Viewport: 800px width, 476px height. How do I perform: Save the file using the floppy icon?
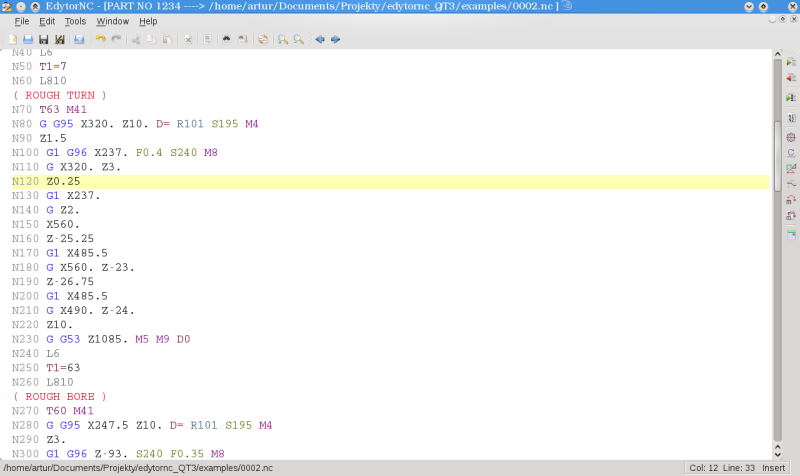pos(44,39)
